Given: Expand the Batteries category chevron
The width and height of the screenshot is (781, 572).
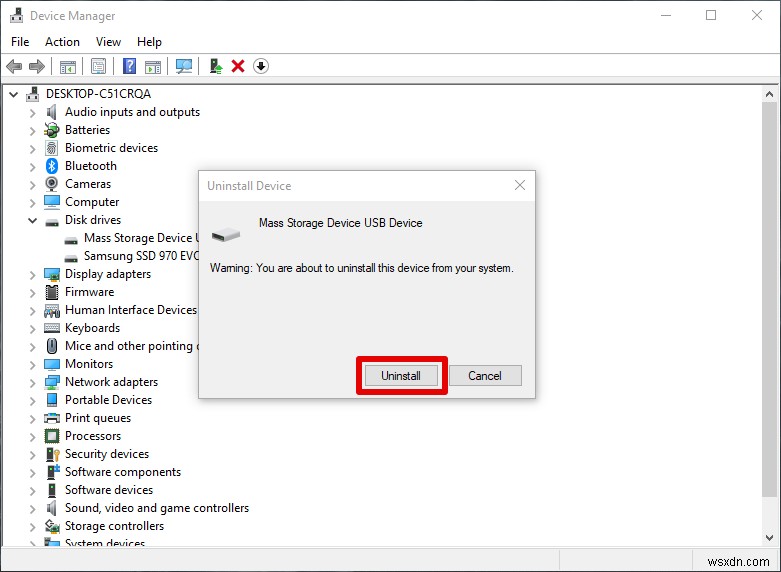Looking at the screenshot, I should pyautogui.click(x=32, y=131).
